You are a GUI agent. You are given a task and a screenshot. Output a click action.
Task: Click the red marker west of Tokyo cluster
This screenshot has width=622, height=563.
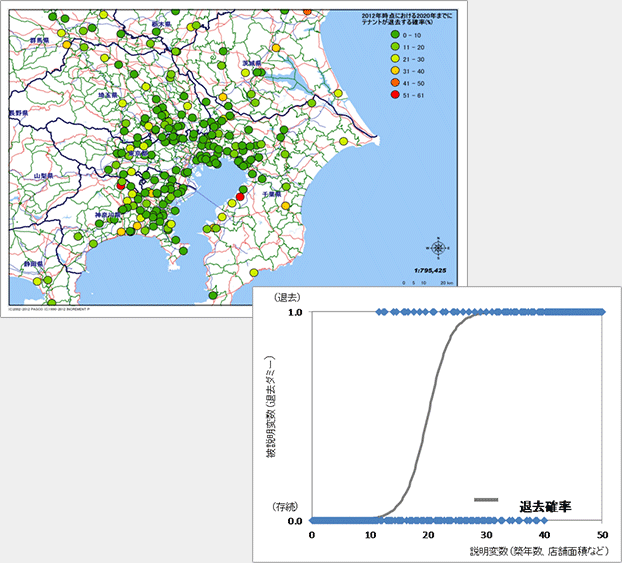(x=121, y=185)
